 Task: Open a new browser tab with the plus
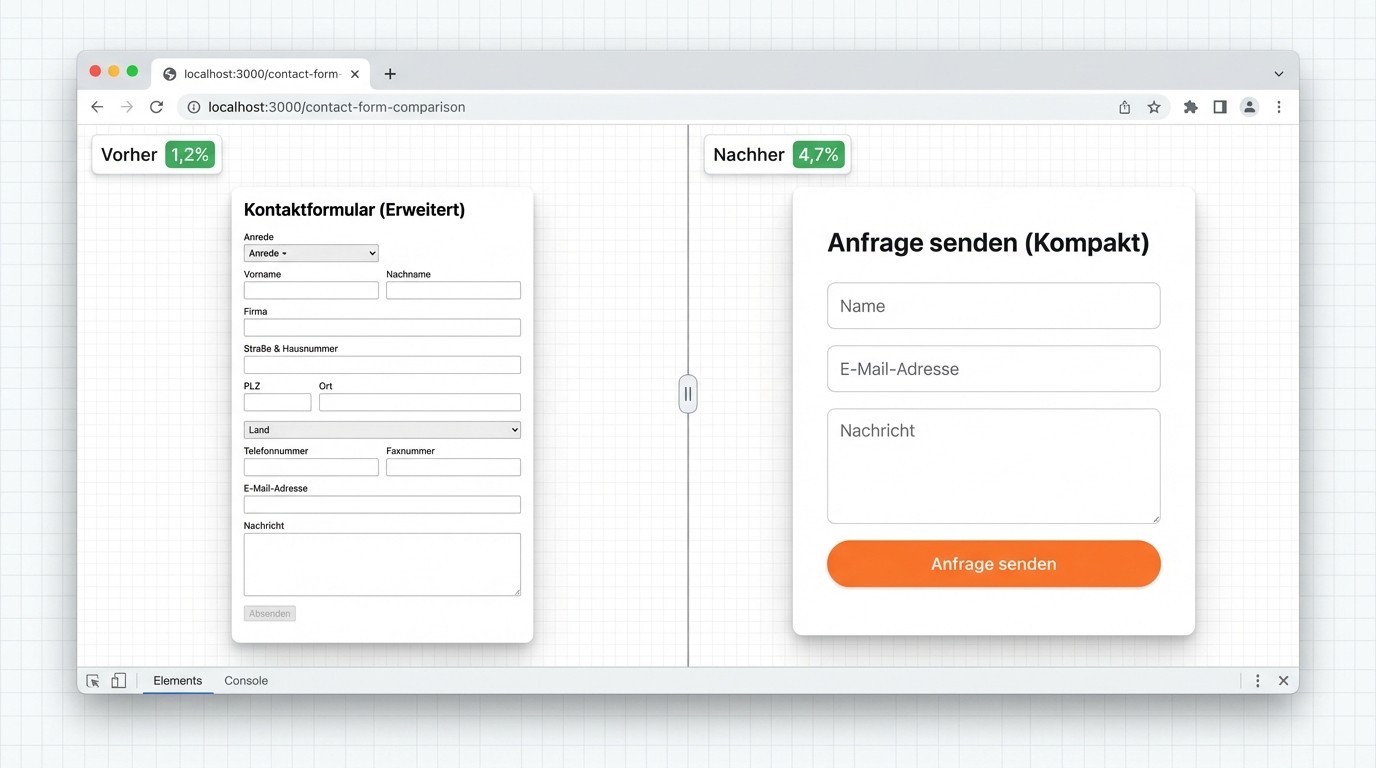point(390,73)
